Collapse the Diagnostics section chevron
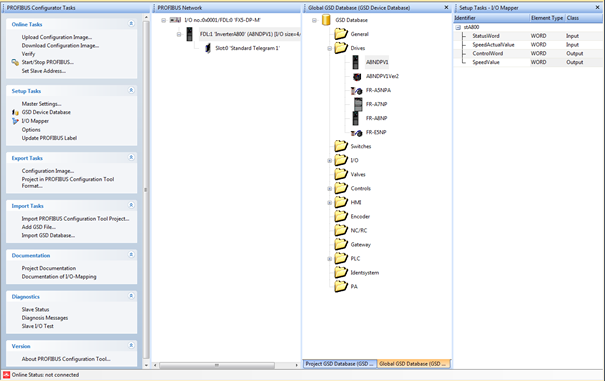The height and width of the screenshot is (381, 605). coord(131,296)
